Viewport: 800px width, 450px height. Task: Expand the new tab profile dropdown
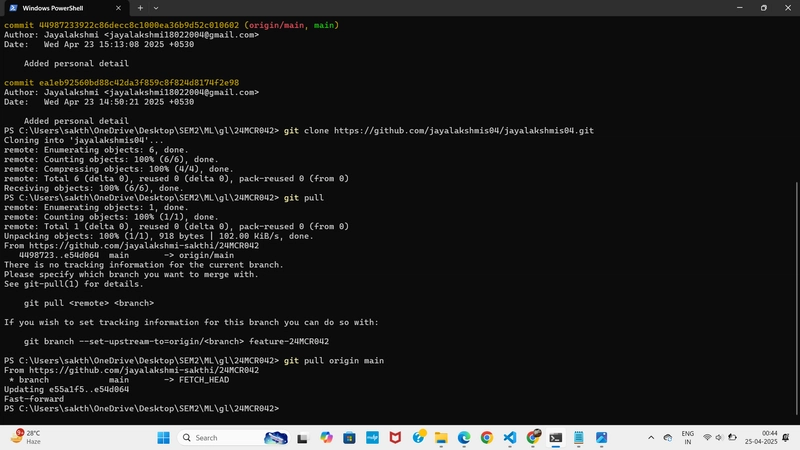point(156,8)
